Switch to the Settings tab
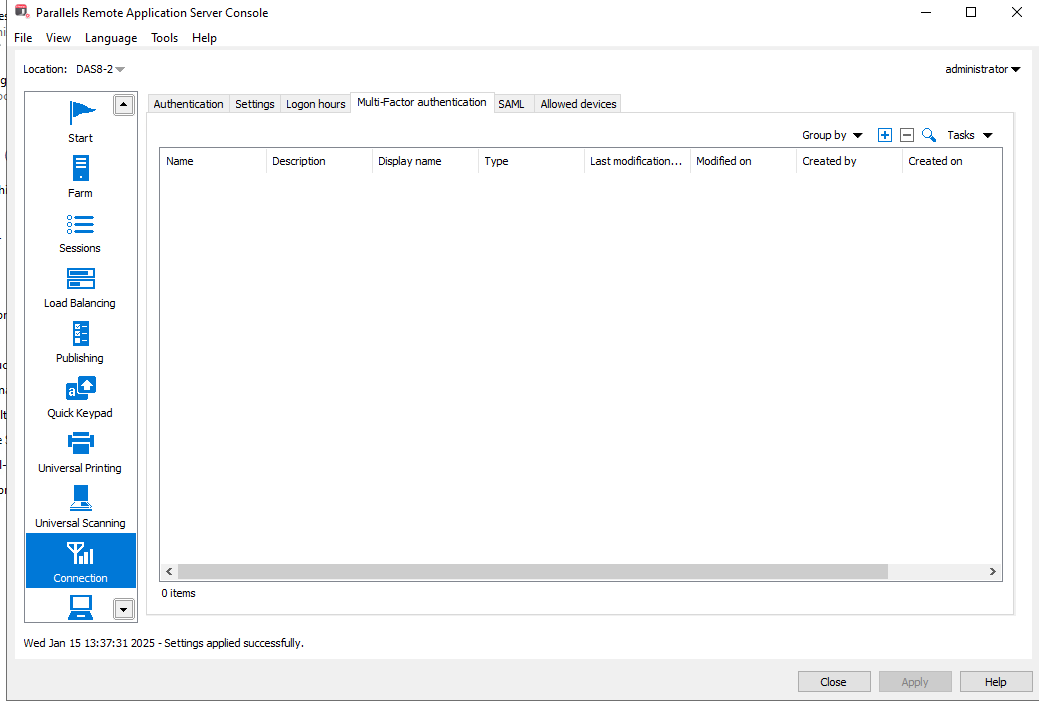Screen dimensions: 1039x703 254,104
